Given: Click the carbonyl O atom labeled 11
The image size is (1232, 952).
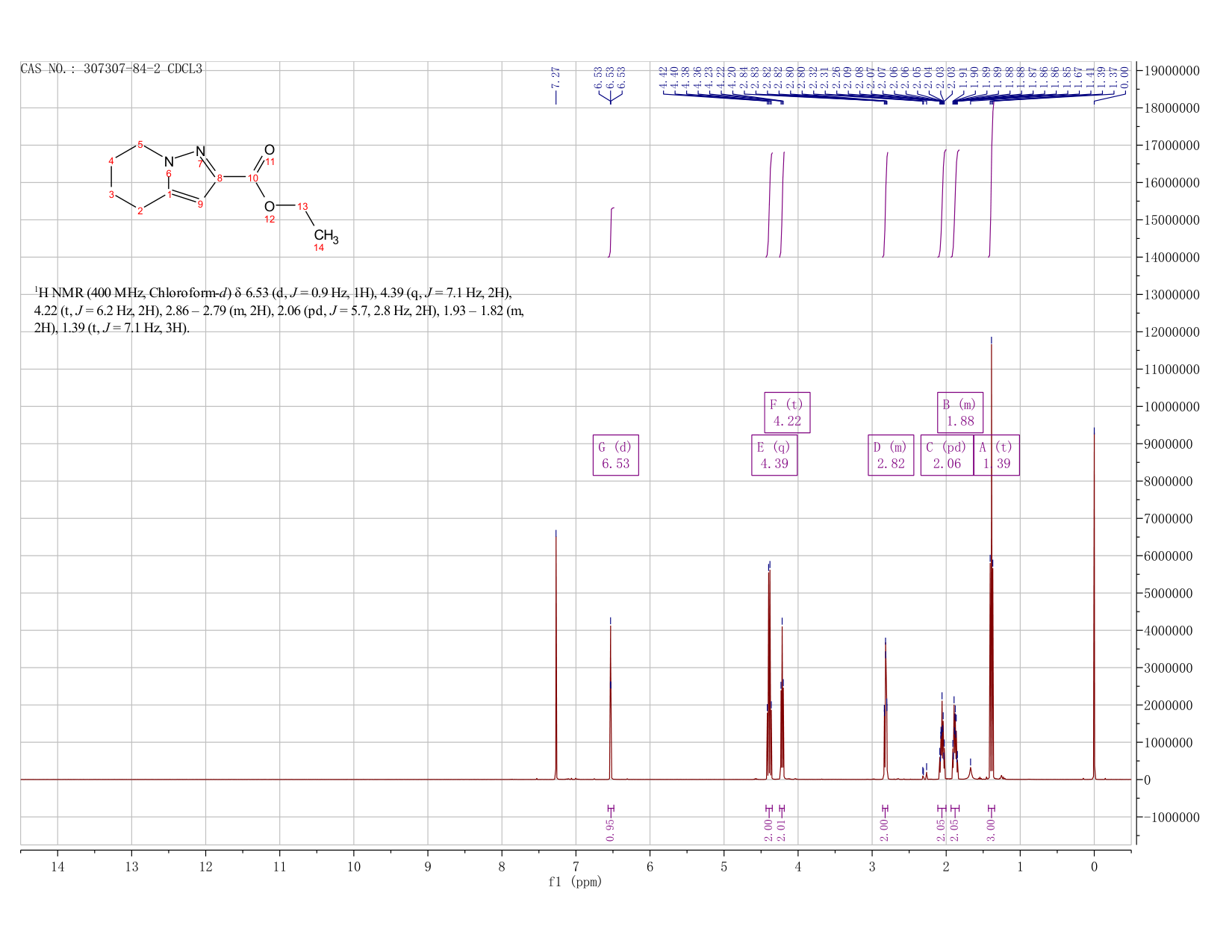Looking at the screenshot, I should coord(270,150).
